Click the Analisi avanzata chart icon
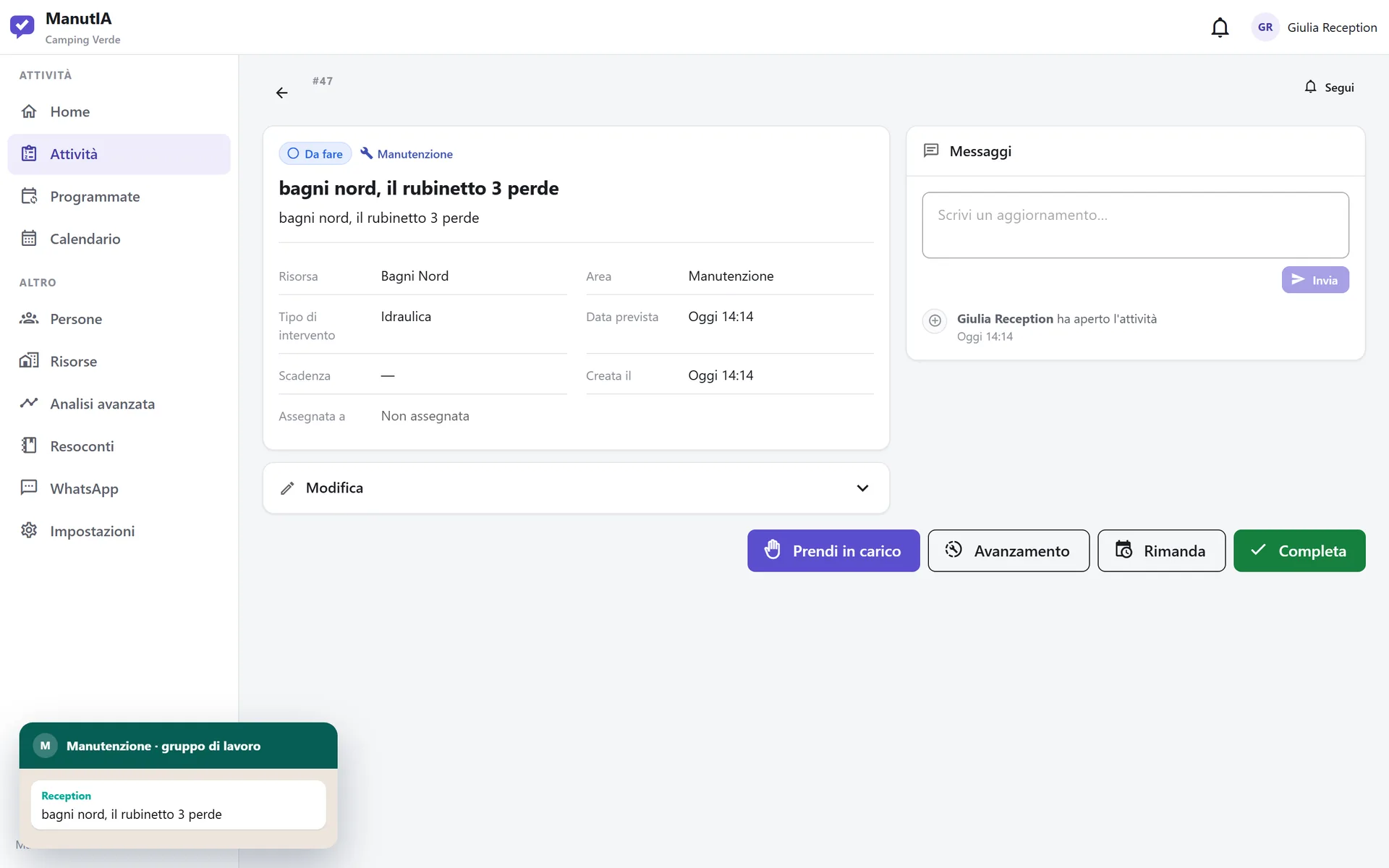 tap(29, 403)
